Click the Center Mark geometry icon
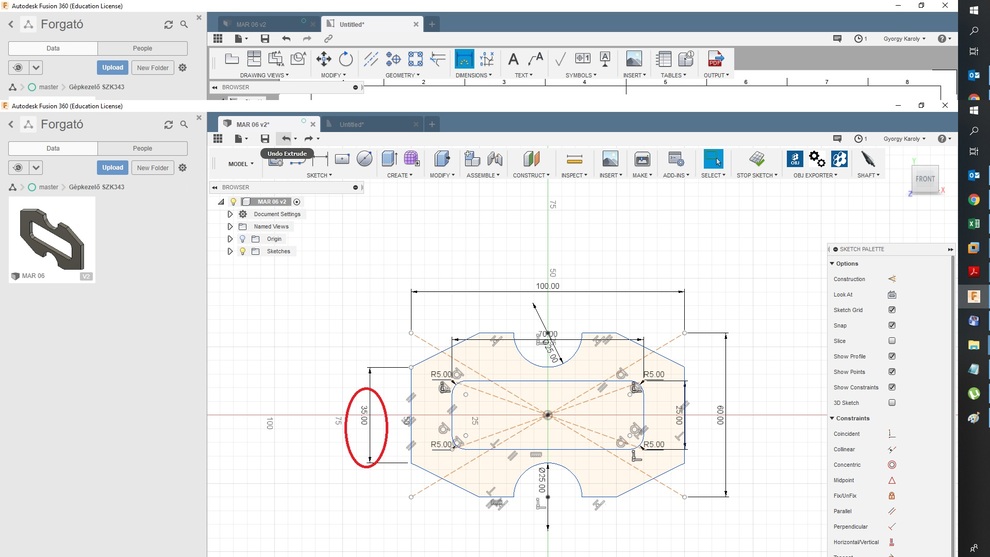Screen dimensions: 990x557 pos(393,59)
